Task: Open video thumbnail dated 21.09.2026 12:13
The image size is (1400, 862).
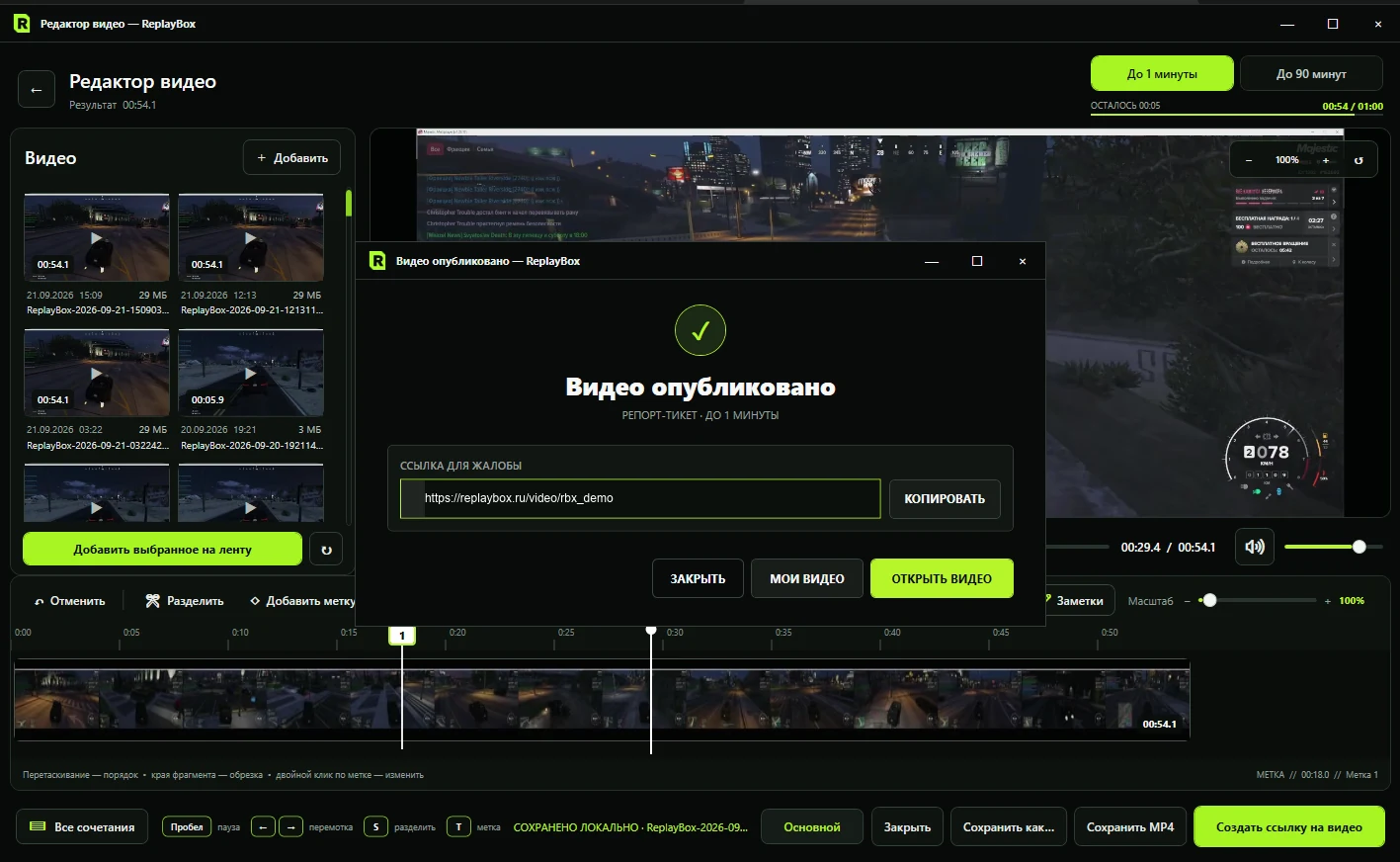Action: point(251,237)
